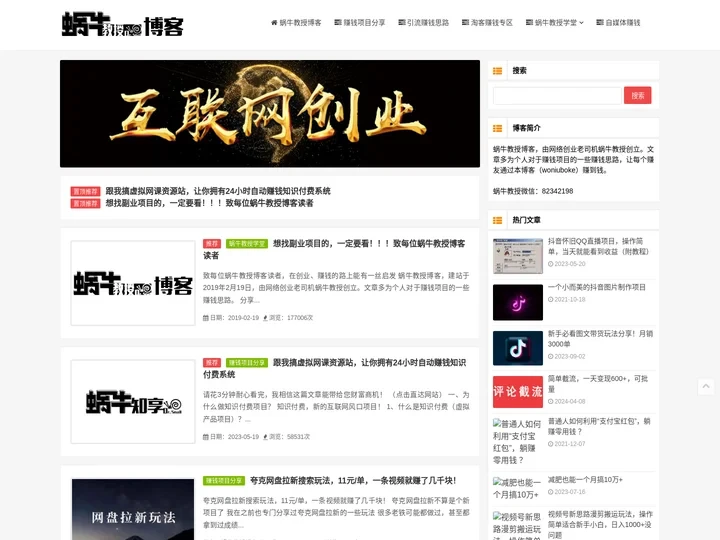Click the 互联网创业 banner image
Image resolution: width=720 pixels, height=540 pixels.
coord(270,113)
